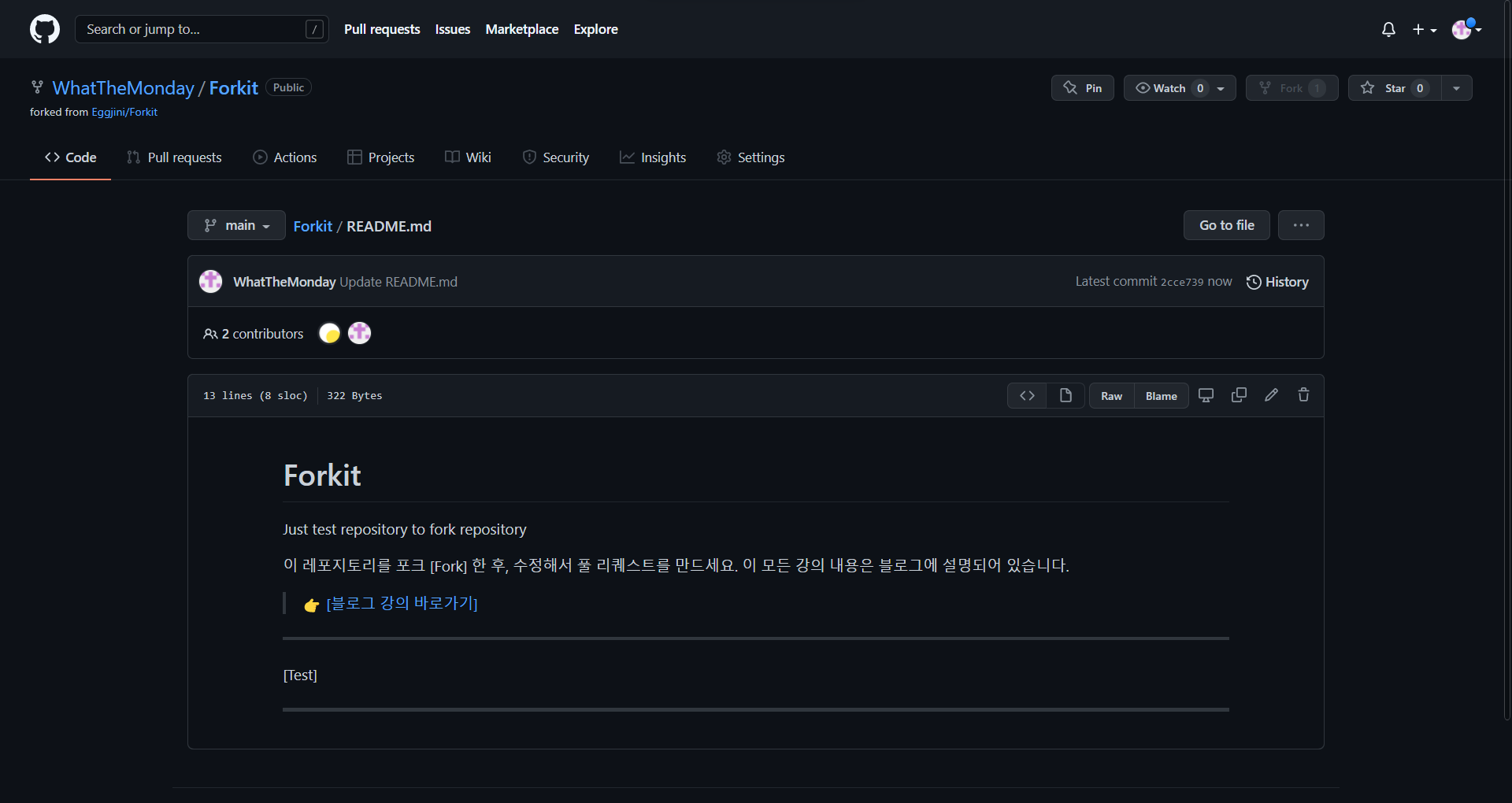Visit the Eggjini/Forkit source repository

point(124,112)
